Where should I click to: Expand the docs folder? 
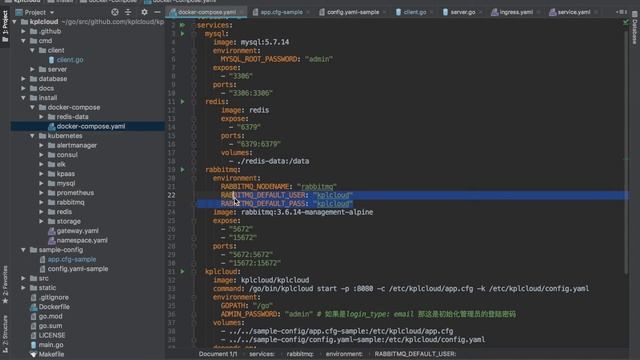(x=23, y=88)
